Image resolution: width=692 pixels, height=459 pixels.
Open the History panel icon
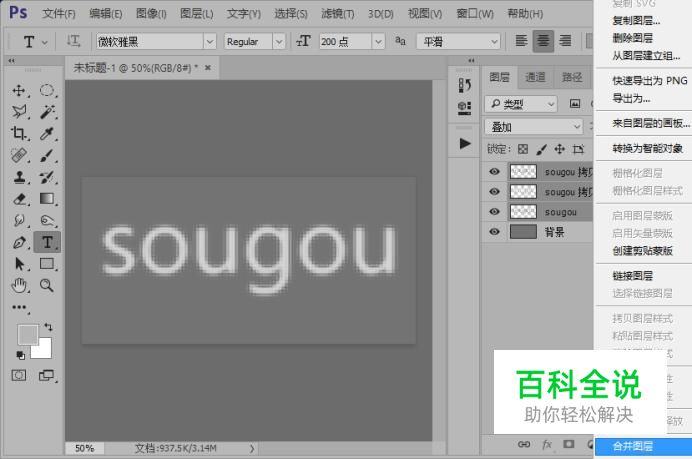(464, 85)
